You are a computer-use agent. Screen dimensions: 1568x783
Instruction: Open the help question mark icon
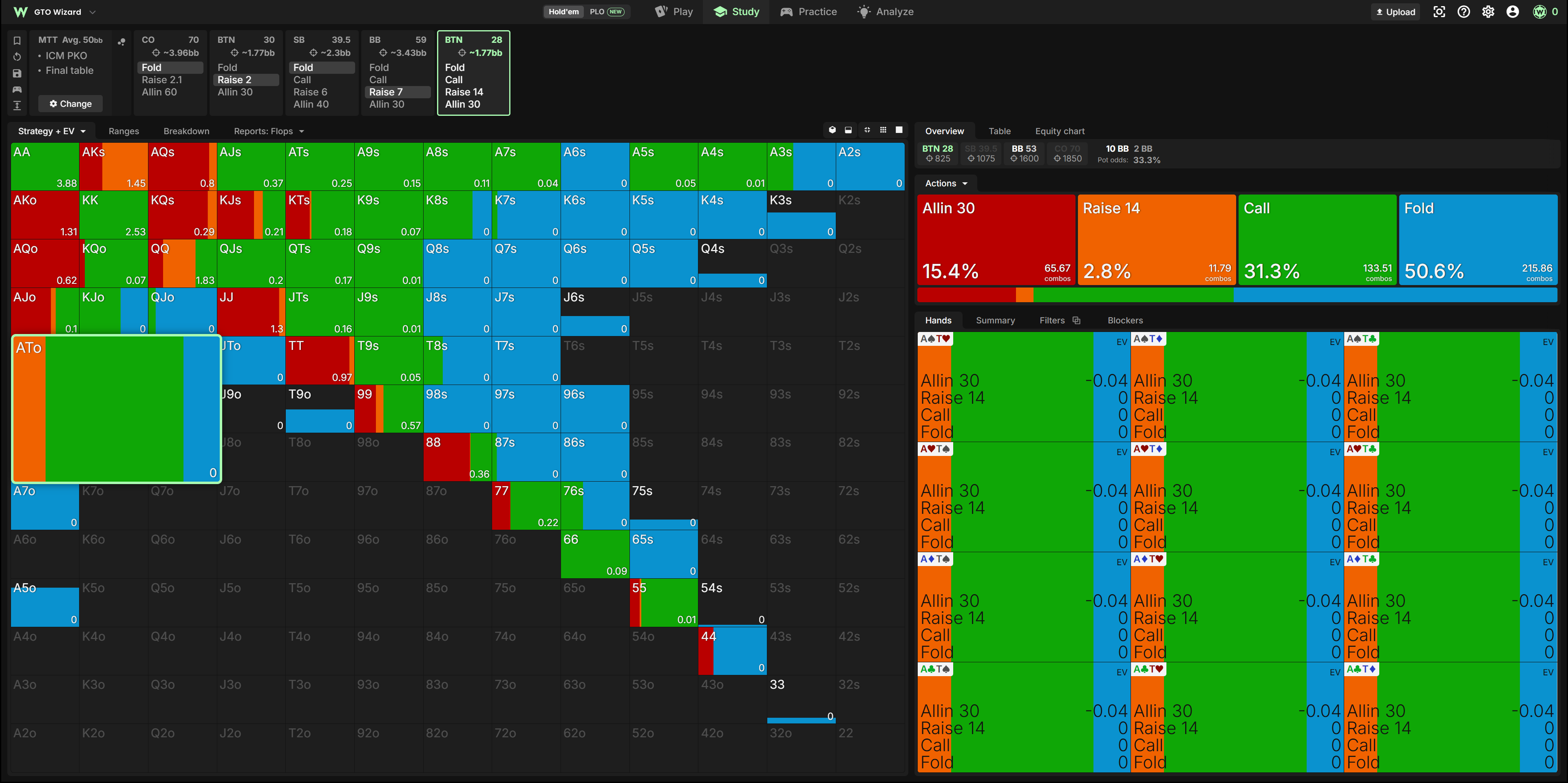coord(1463,11)
